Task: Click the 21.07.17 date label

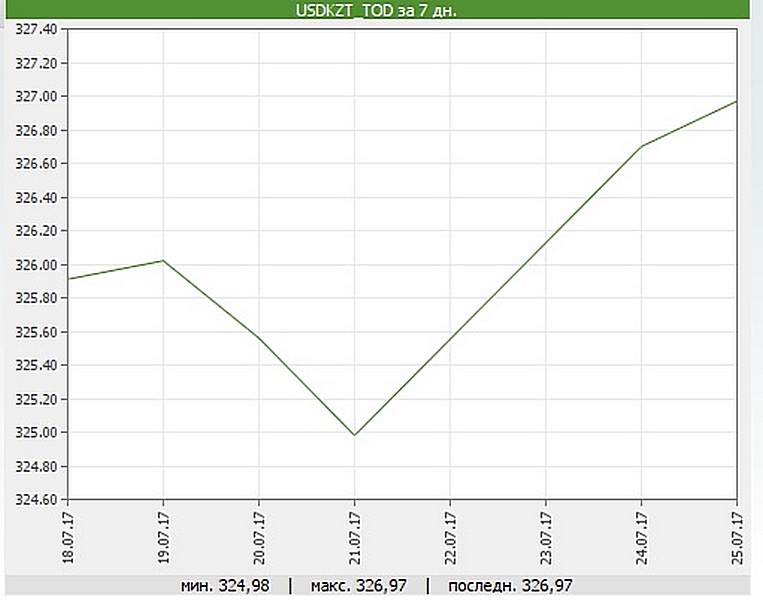Action: coord(354,540)
